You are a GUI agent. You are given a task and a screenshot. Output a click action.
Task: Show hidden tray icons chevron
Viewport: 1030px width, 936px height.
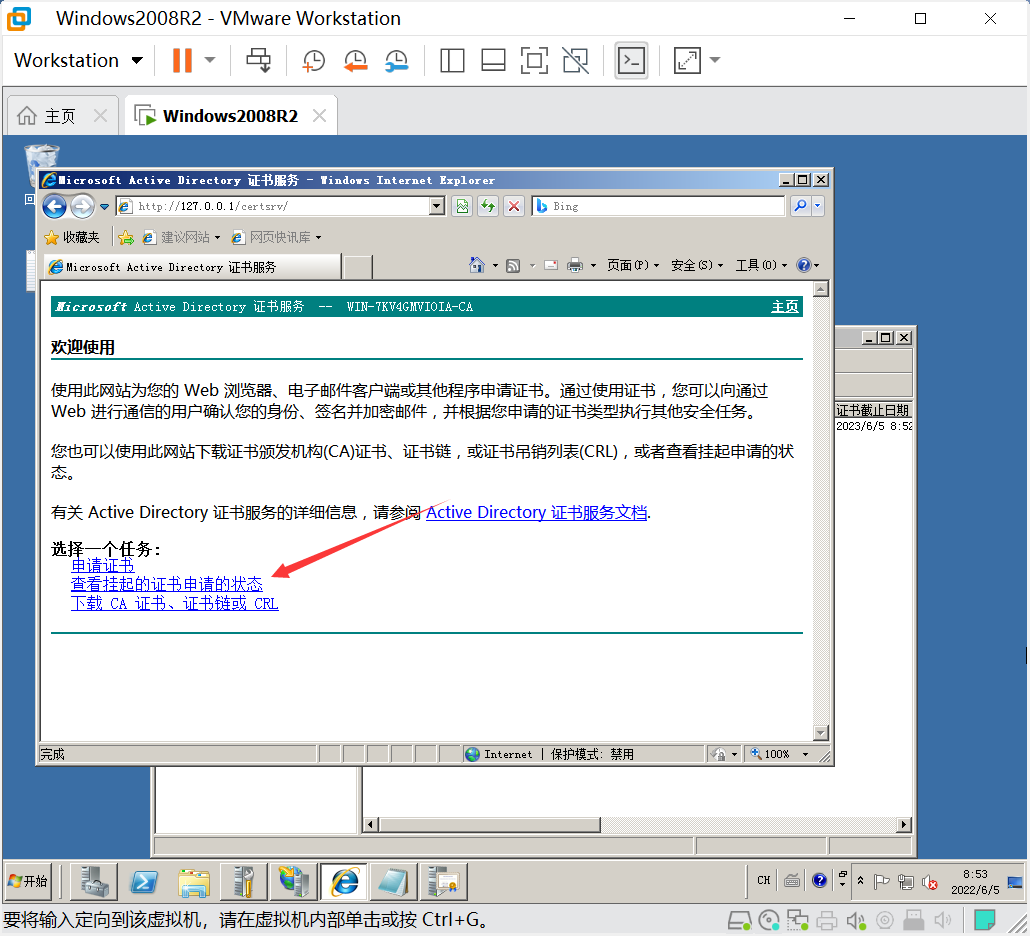(861, 881)
